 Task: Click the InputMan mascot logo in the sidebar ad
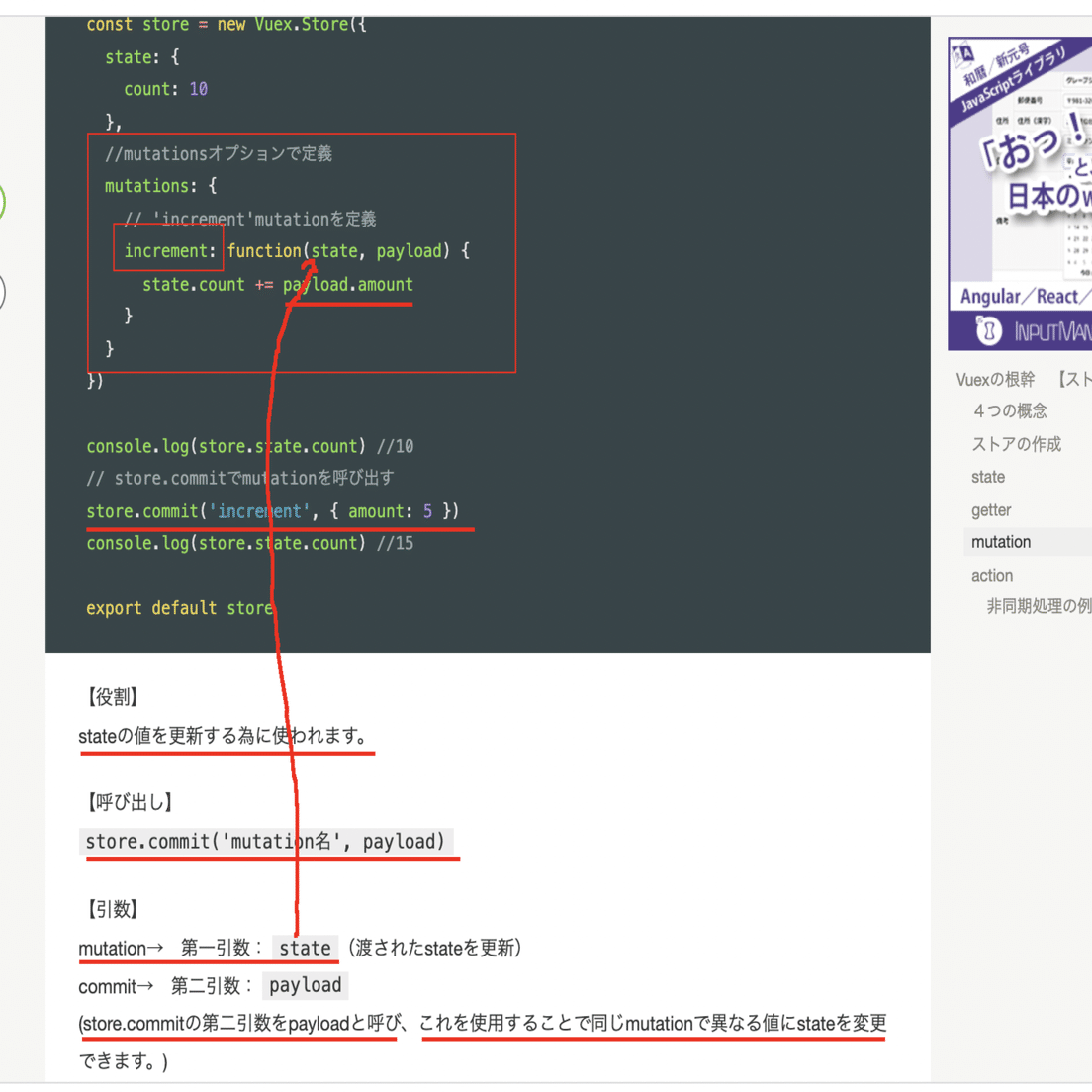[x=987, y=329]
